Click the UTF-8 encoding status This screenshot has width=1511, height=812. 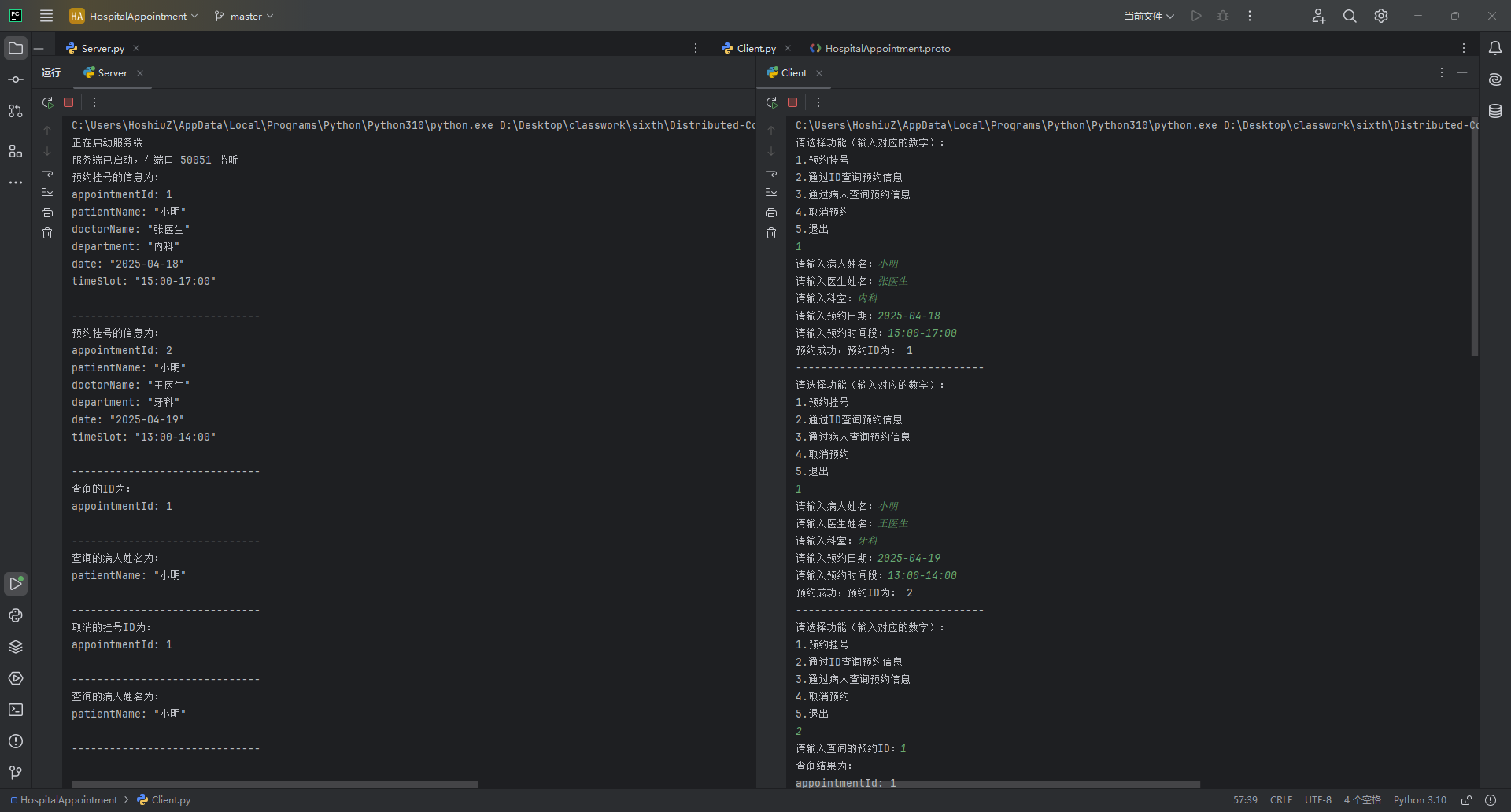(1318, 800)
